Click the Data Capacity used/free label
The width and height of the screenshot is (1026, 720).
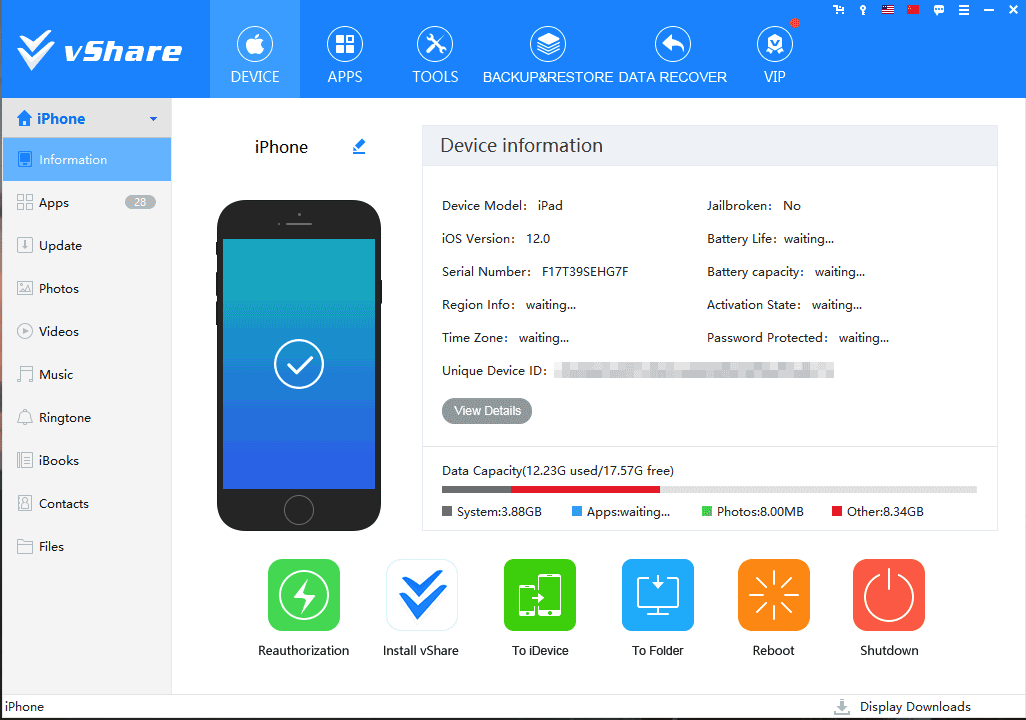point(557,471)
